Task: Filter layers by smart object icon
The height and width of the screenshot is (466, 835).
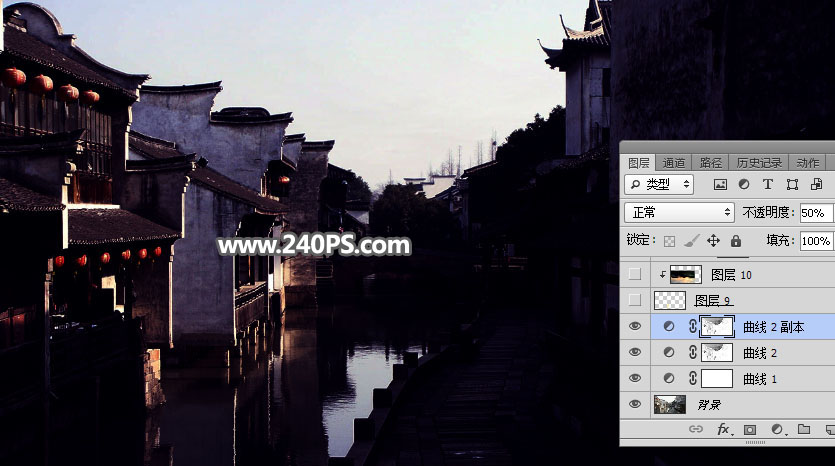Action: coord(816,184)
